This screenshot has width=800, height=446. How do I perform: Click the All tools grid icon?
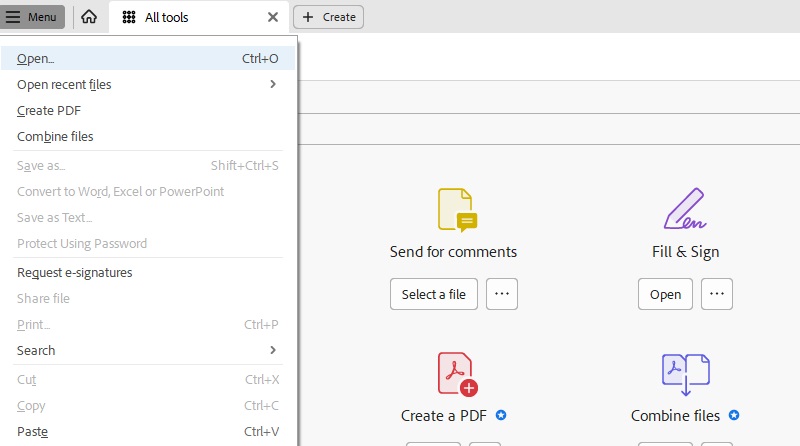(x=129, y=17)
